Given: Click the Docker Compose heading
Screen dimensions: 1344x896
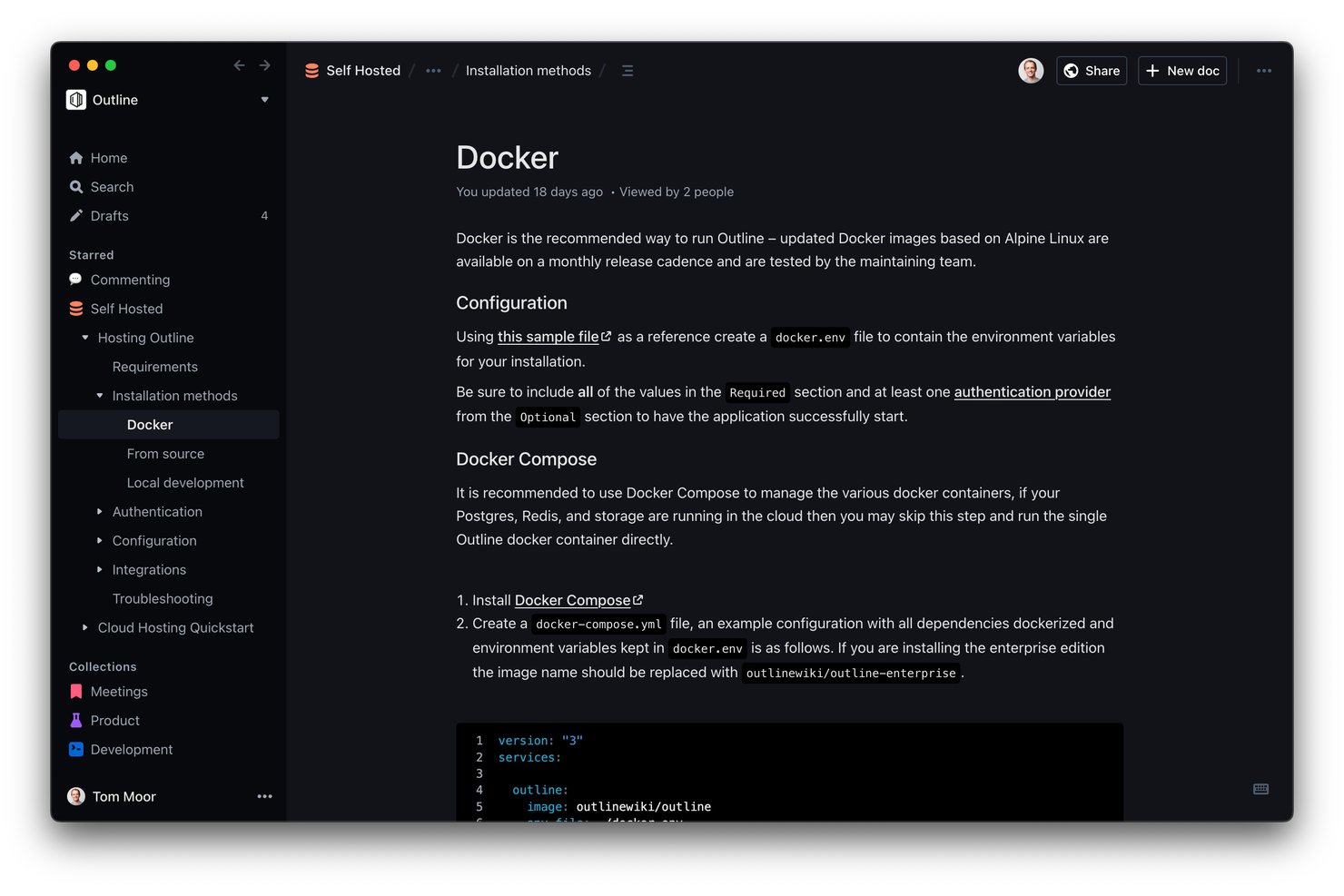Looking at the screenshot, I should [527, 459].
